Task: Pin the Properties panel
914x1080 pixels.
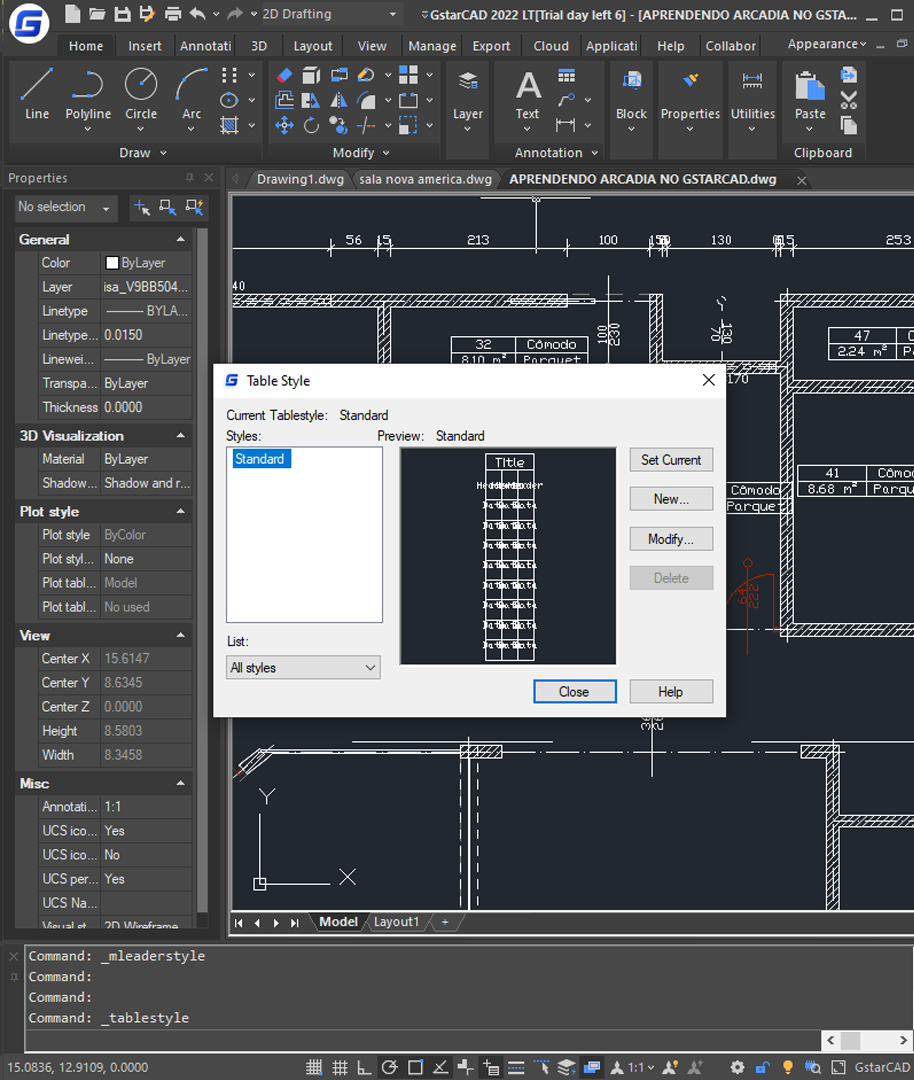Action: point(189,178)
